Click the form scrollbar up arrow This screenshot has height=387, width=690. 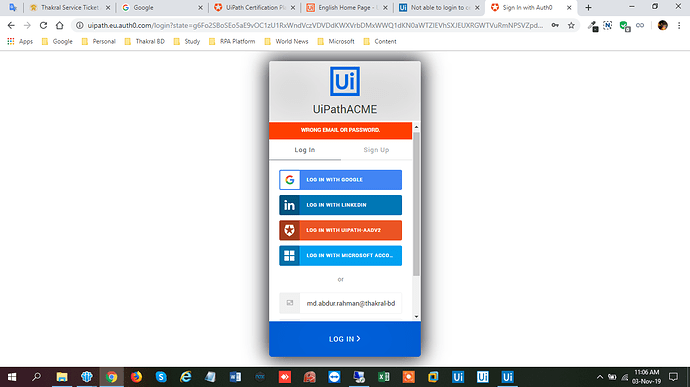[416, 127]
